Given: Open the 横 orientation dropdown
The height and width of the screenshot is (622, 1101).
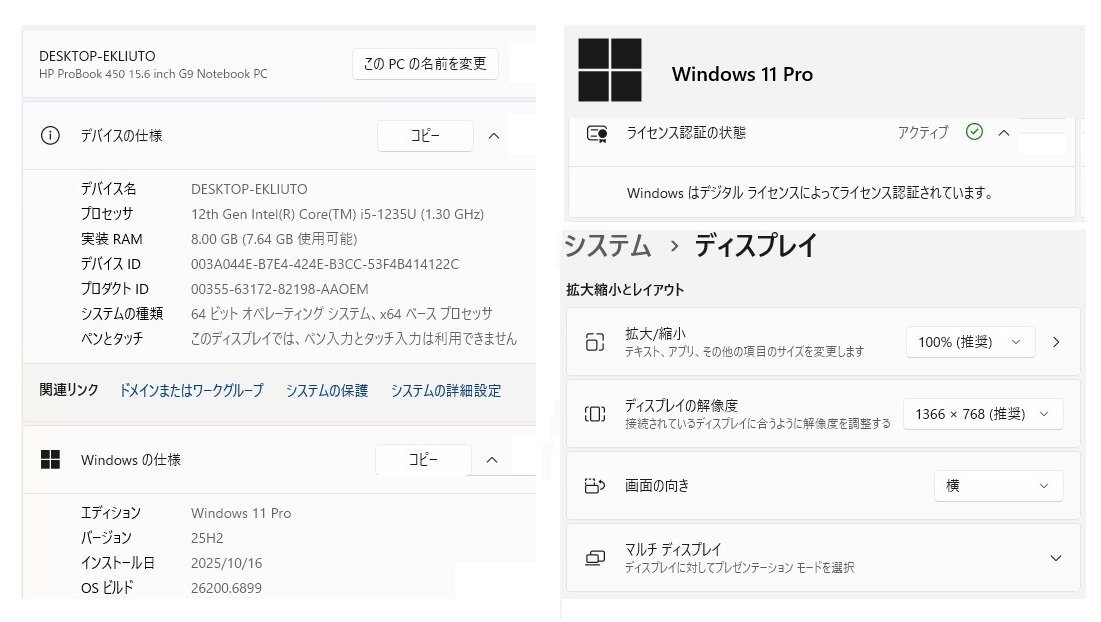Looking at the screenshot, I should [x=998, y=486].
